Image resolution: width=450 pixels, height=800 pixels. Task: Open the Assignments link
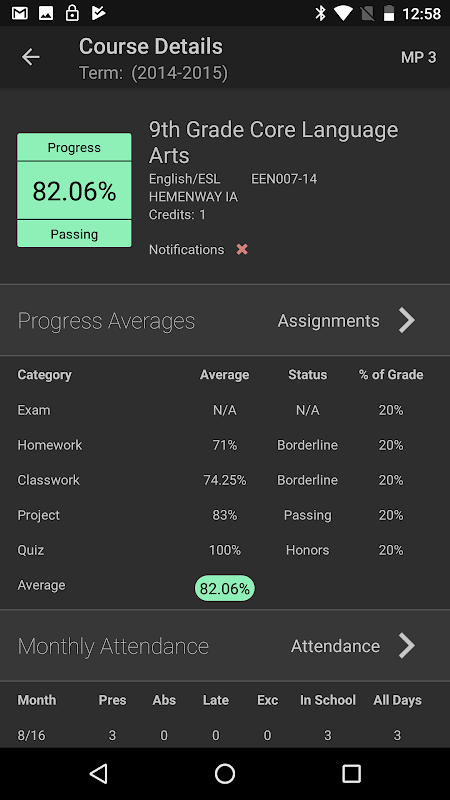(329, 321)
